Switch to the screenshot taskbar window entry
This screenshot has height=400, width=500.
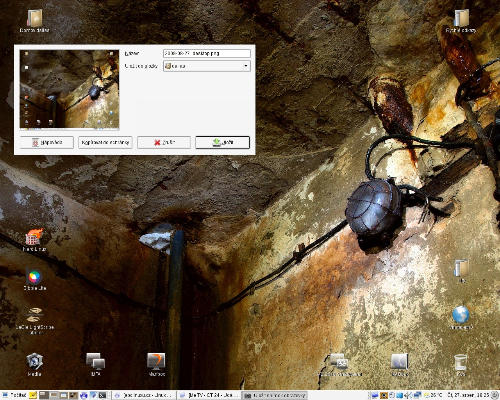coord(274,395)
